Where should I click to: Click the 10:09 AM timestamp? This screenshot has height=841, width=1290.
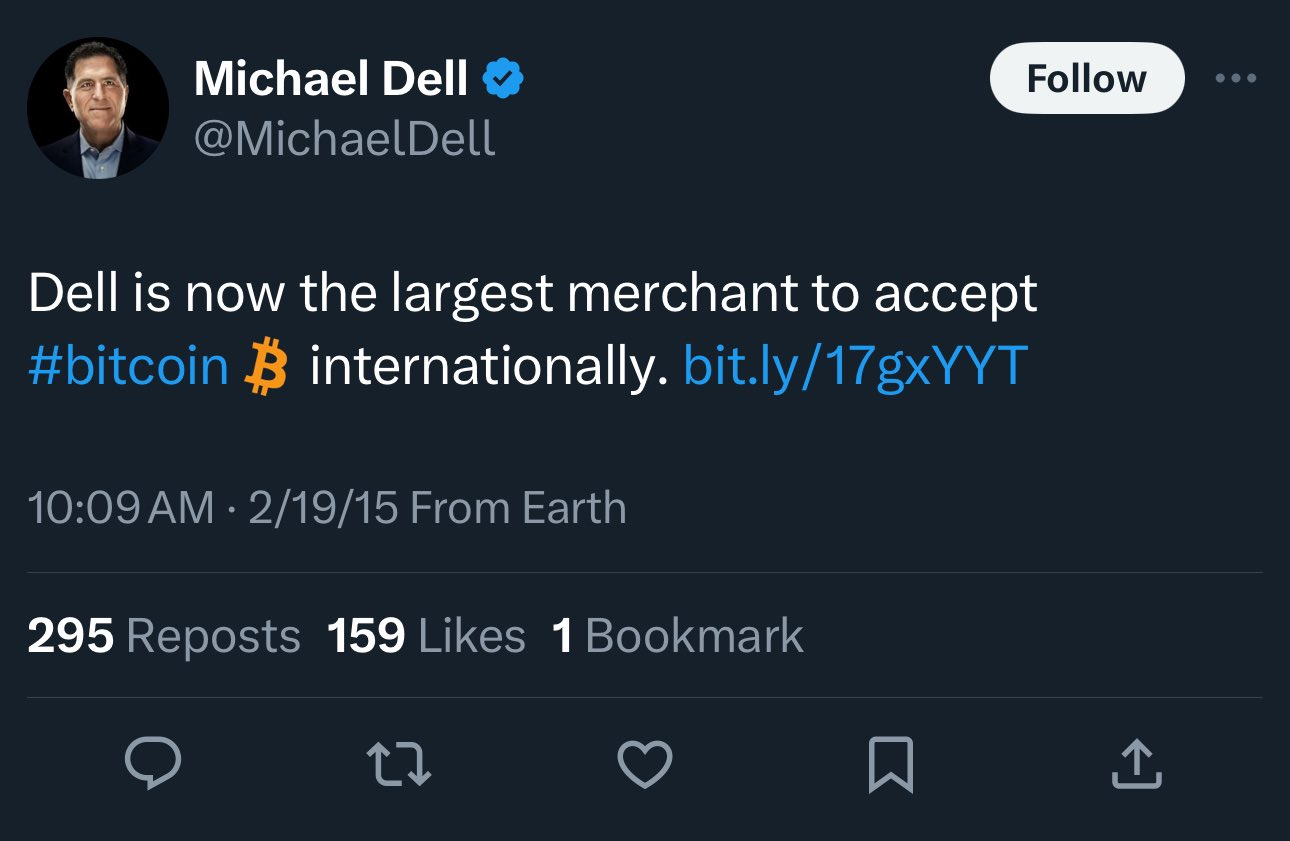[120, 508]
